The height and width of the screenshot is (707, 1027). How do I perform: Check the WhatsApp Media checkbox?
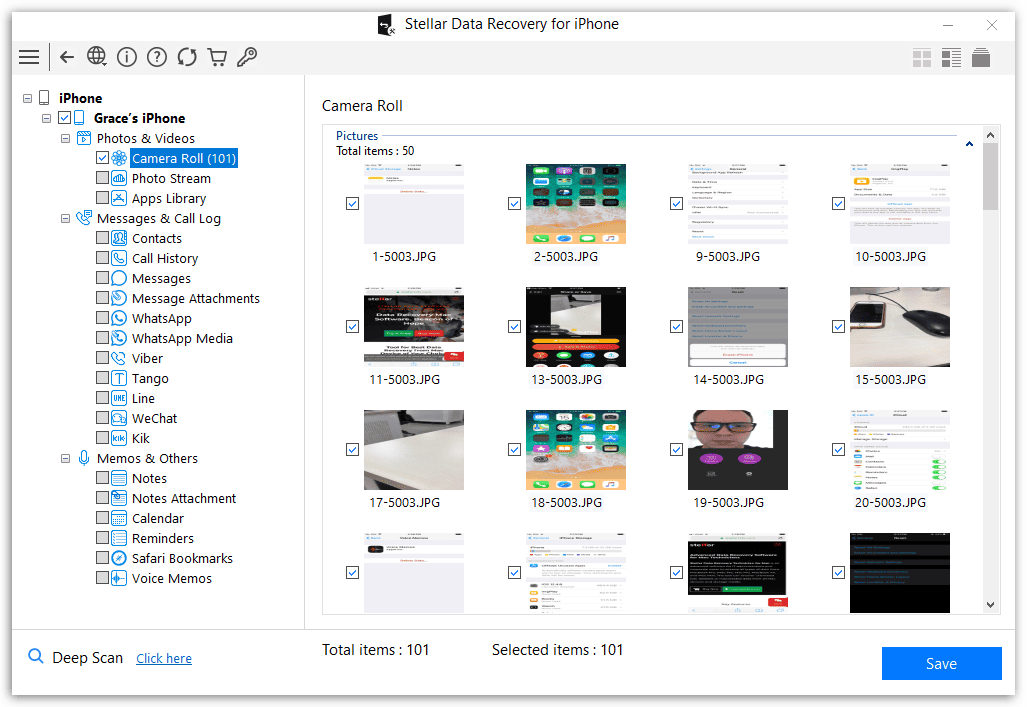tap(102, 337)
